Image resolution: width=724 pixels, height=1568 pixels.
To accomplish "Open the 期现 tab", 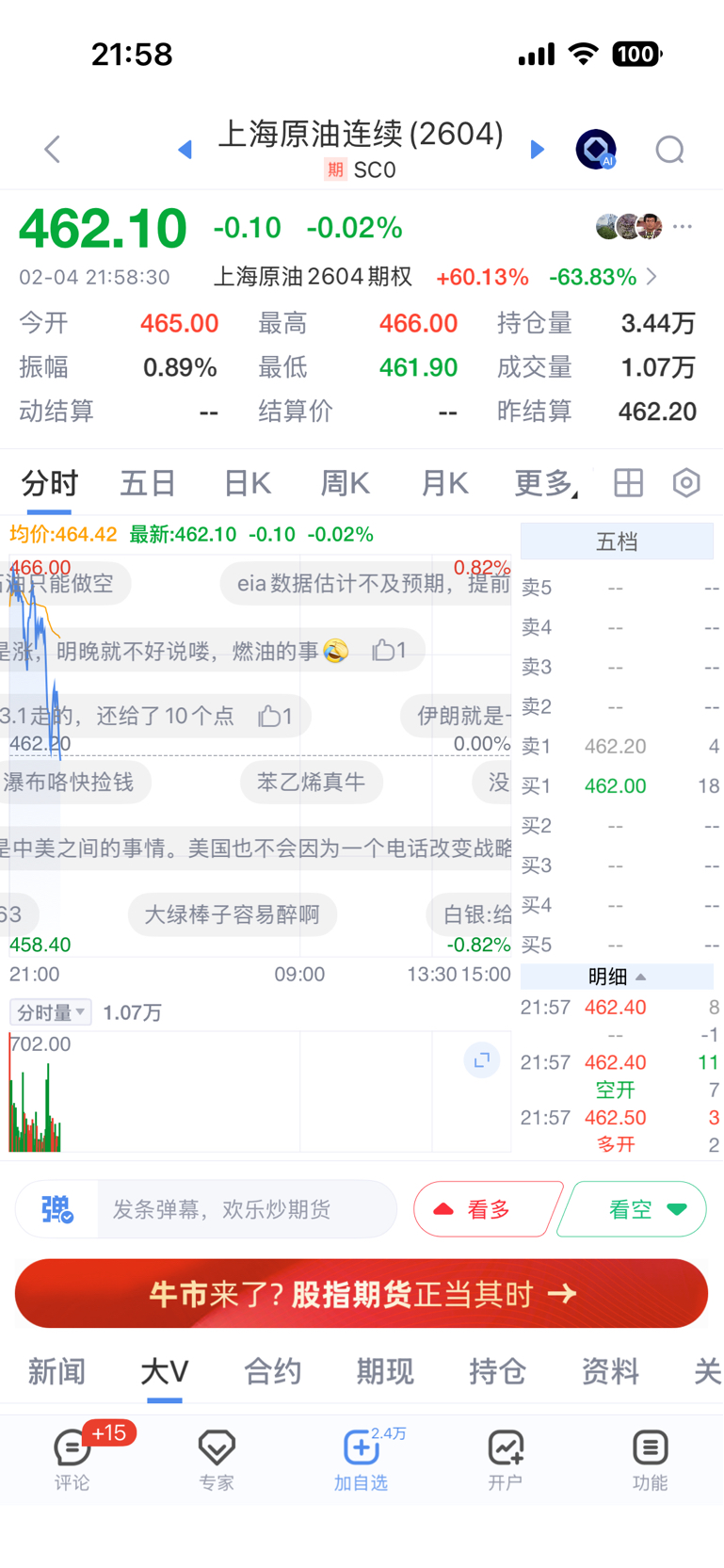I will point(385,1371).
